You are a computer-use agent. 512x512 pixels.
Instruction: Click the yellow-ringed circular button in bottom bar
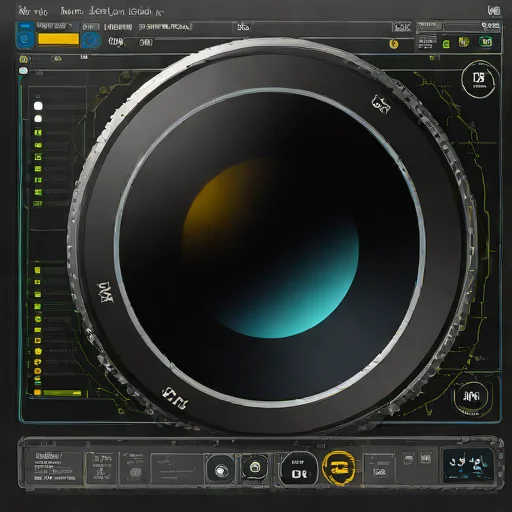pyautogui.click(x=338, y=467)
